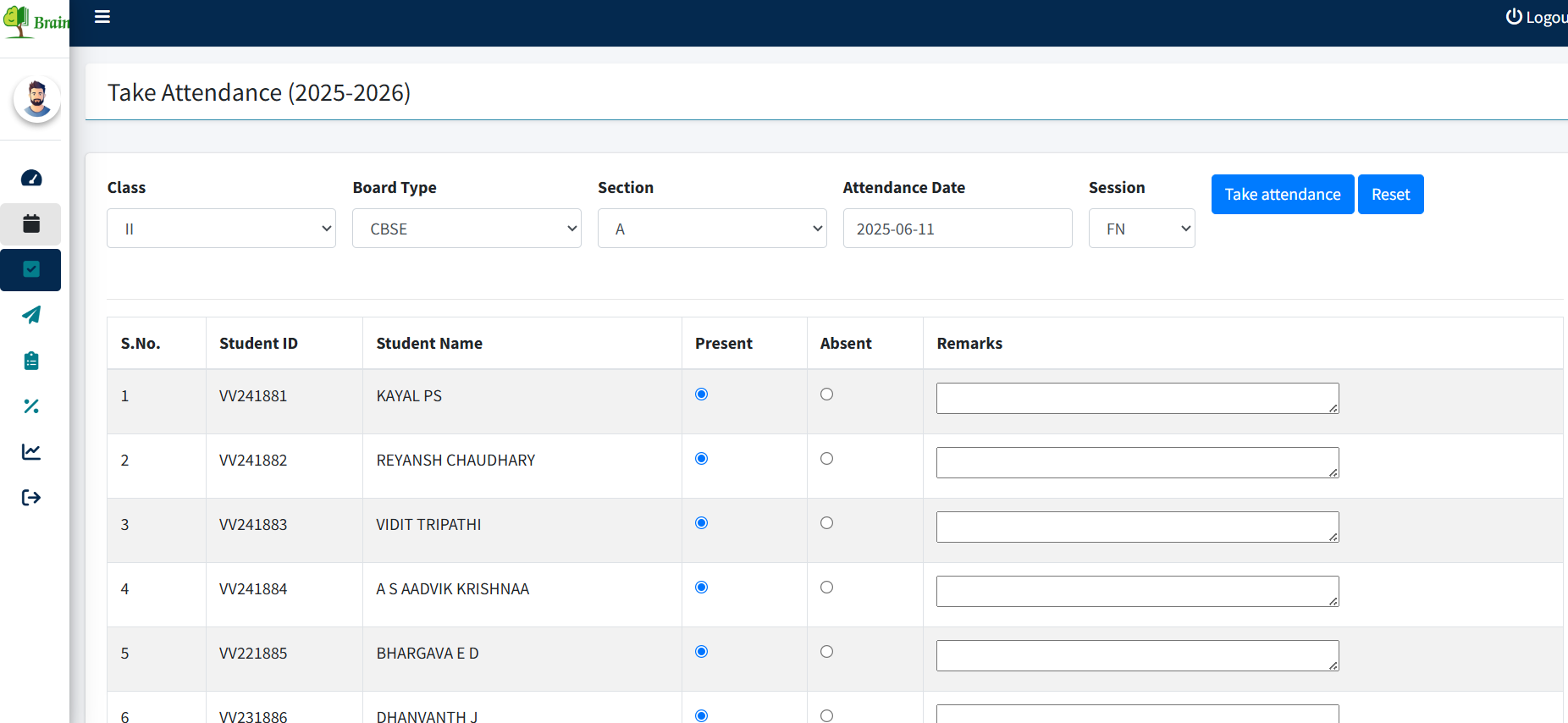Image resolution: width=1568 pixels, height=723 pixels.
Task: Select the attendance checkmark sidebar icon
Action: (x=31, y=270)
